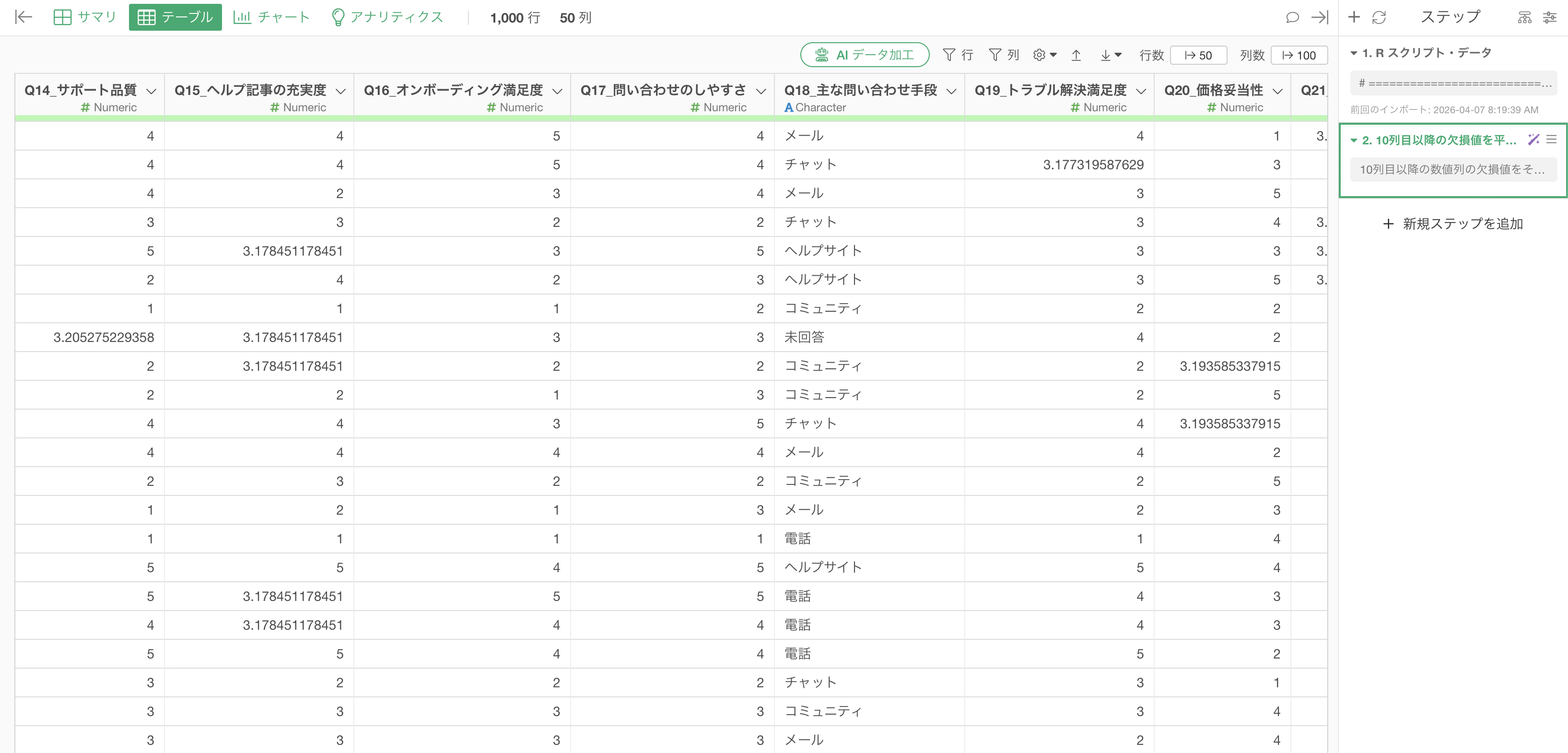
Task: Open Q14_サポート品質 column menu chevron
Action: click(x=152, y=91)
